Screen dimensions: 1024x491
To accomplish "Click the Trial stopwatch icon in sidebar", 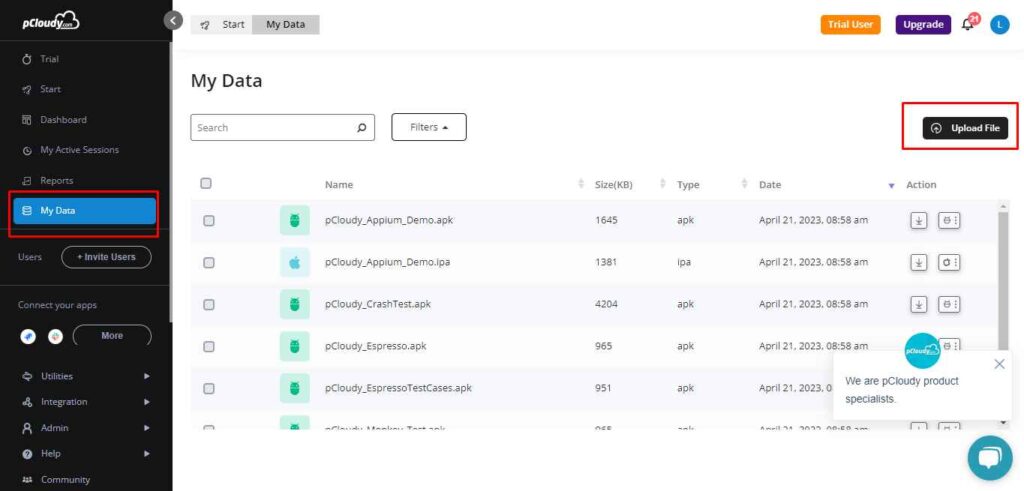I will (x=27, y=59).
